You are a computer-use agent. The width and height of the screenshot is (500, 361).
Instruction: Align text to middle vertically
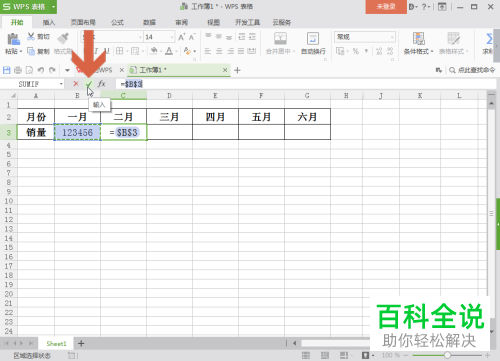(219, 36)
